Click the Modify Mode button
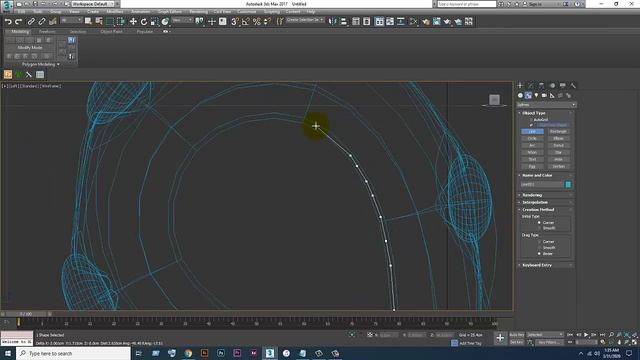640x360 pixels. (x=30, y=47)
